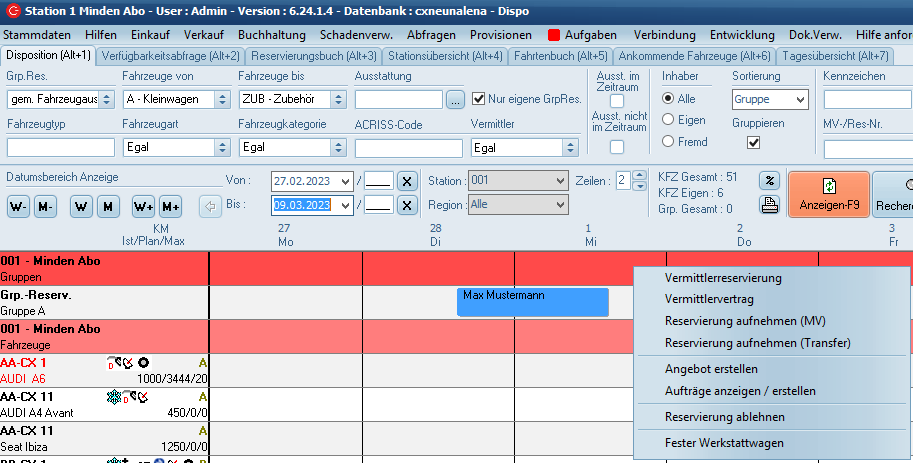Expand the Von date picker dropdown
The image size is (913, 463).
tap(345, 181)
